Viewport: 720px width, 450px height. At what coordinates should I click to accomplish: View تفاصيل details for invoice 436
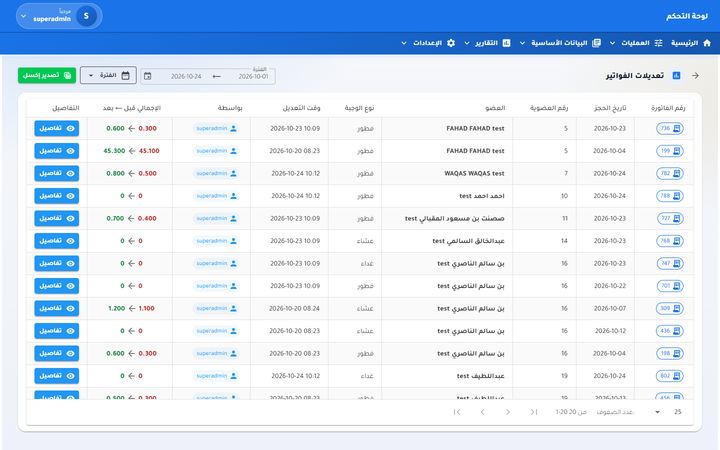[56, 331]
